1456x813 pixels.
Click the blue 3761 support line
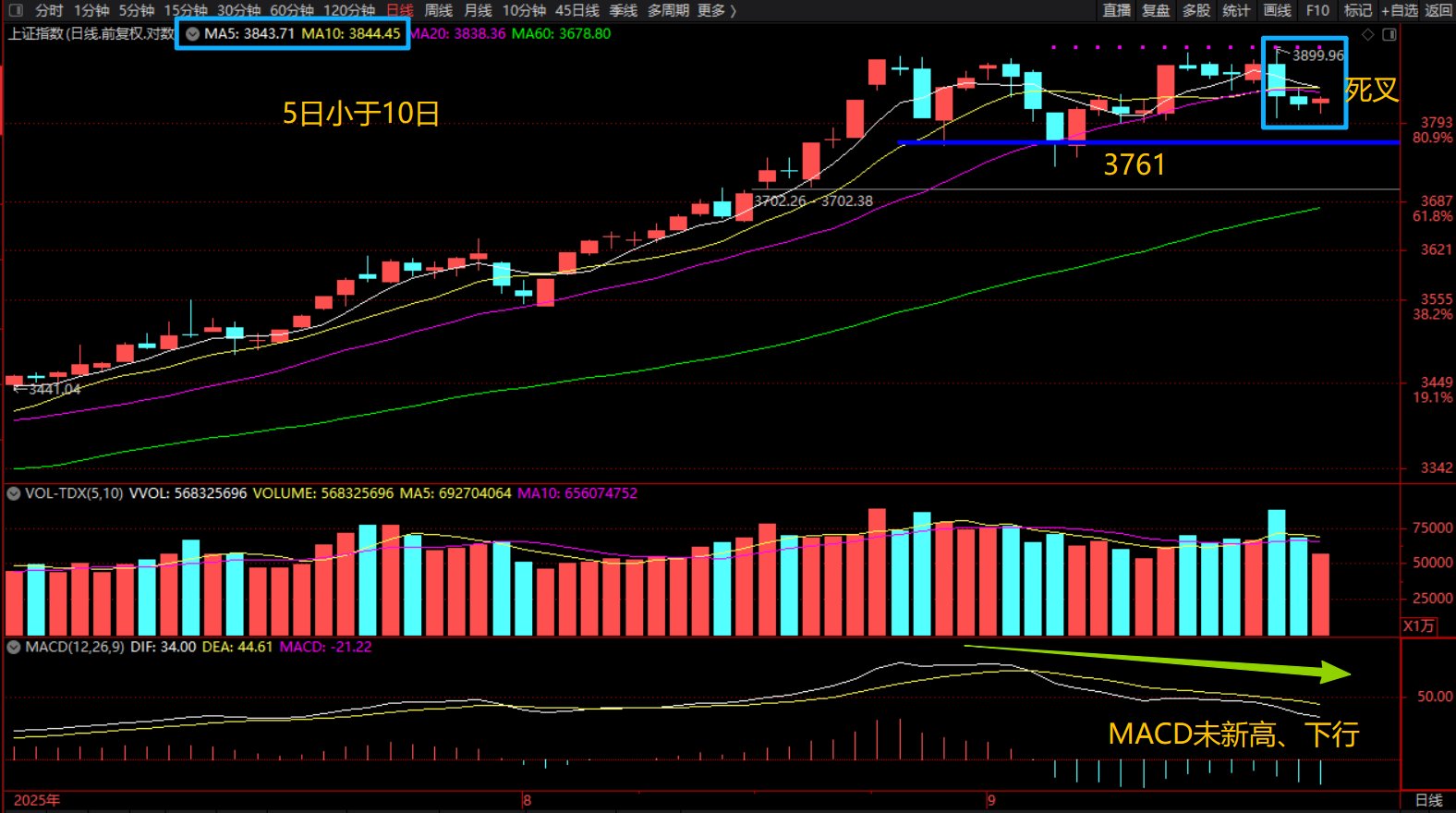(1201, 142)
